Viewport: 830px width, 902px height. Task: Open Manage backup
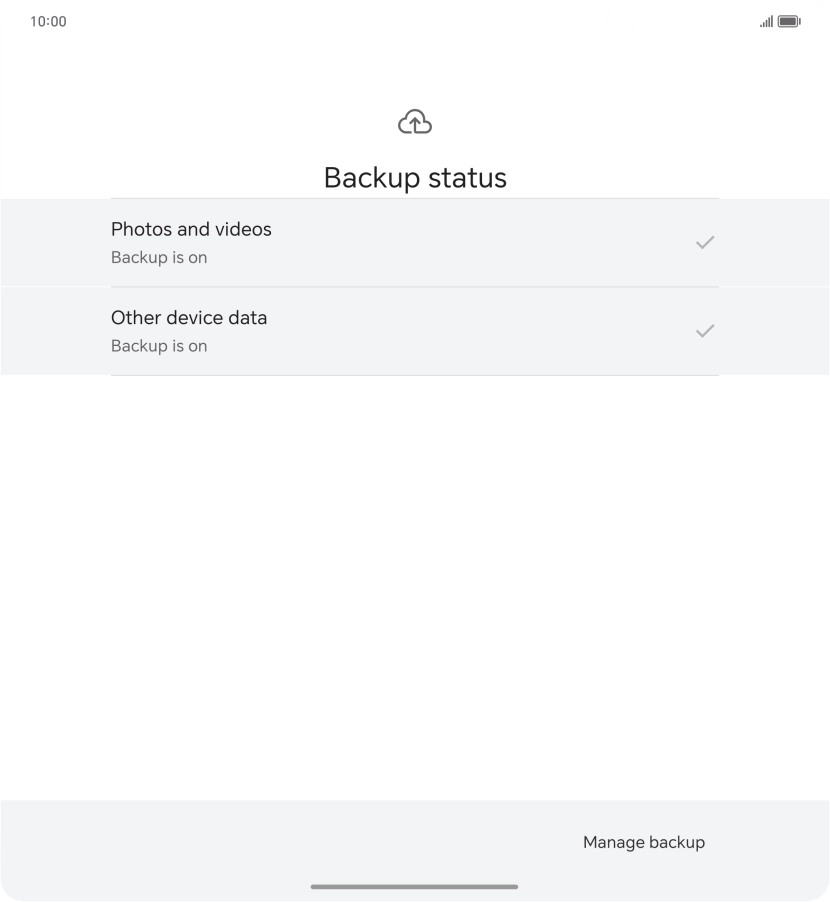[x=644, y=842]
